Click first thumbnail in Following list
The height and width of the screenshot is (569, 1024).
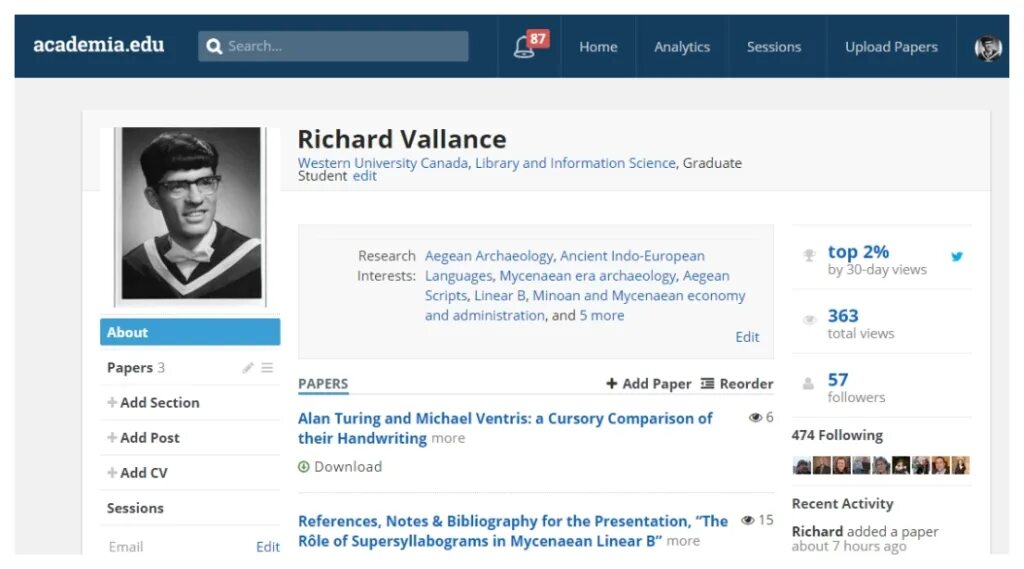point(801,465)
